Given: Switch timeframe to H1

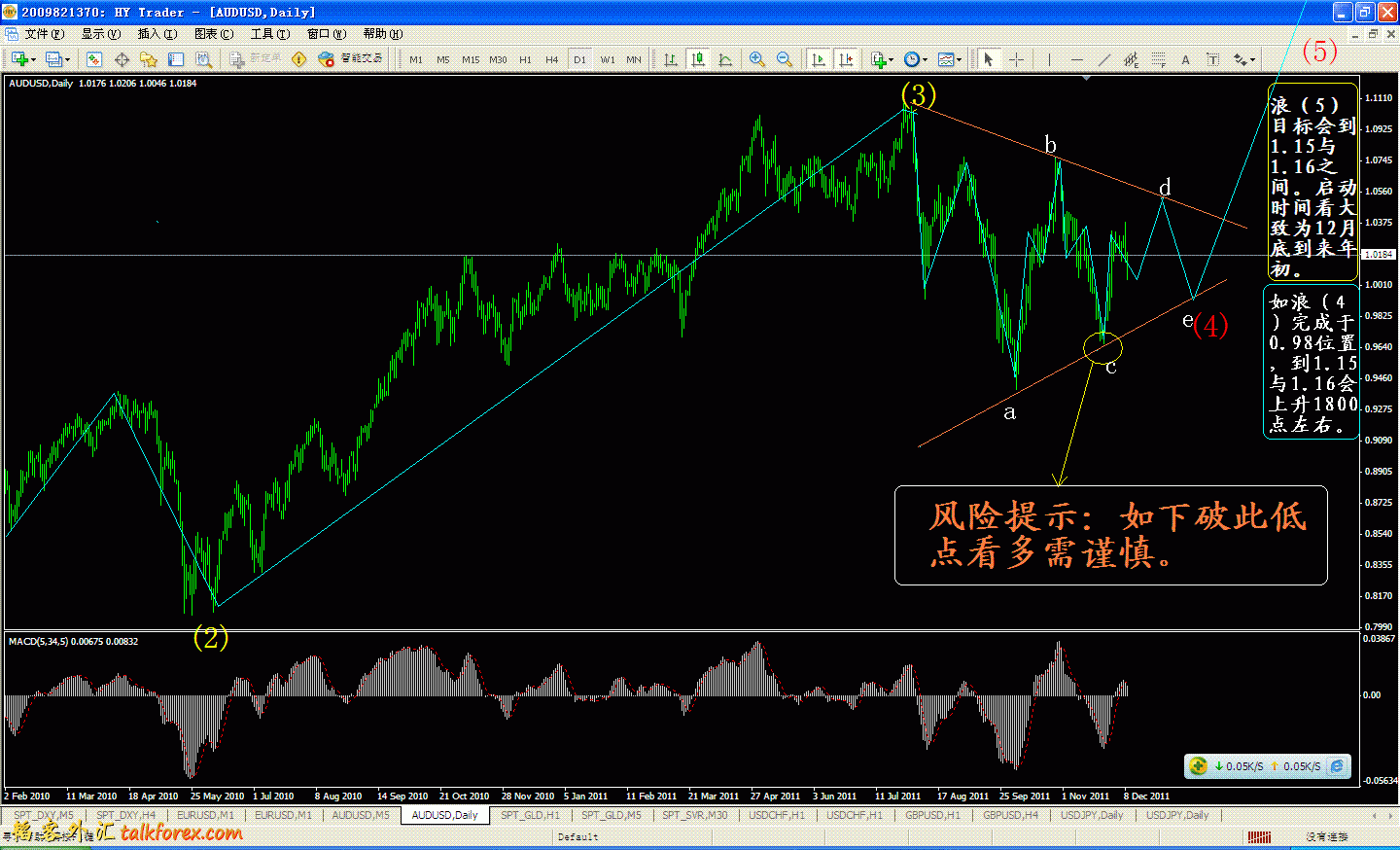Looking at the screenshot, I should pyautogui.click(x=525, y=59).
